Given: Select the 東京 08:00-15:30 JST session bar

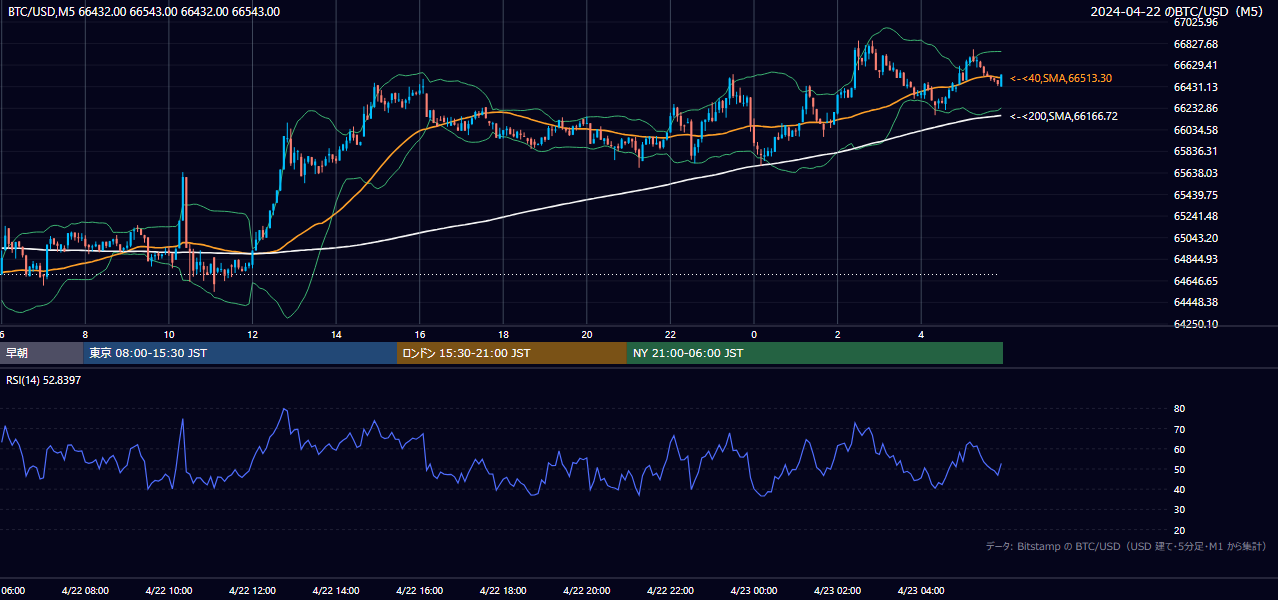Looking at the screenshot, I should 241,353.
